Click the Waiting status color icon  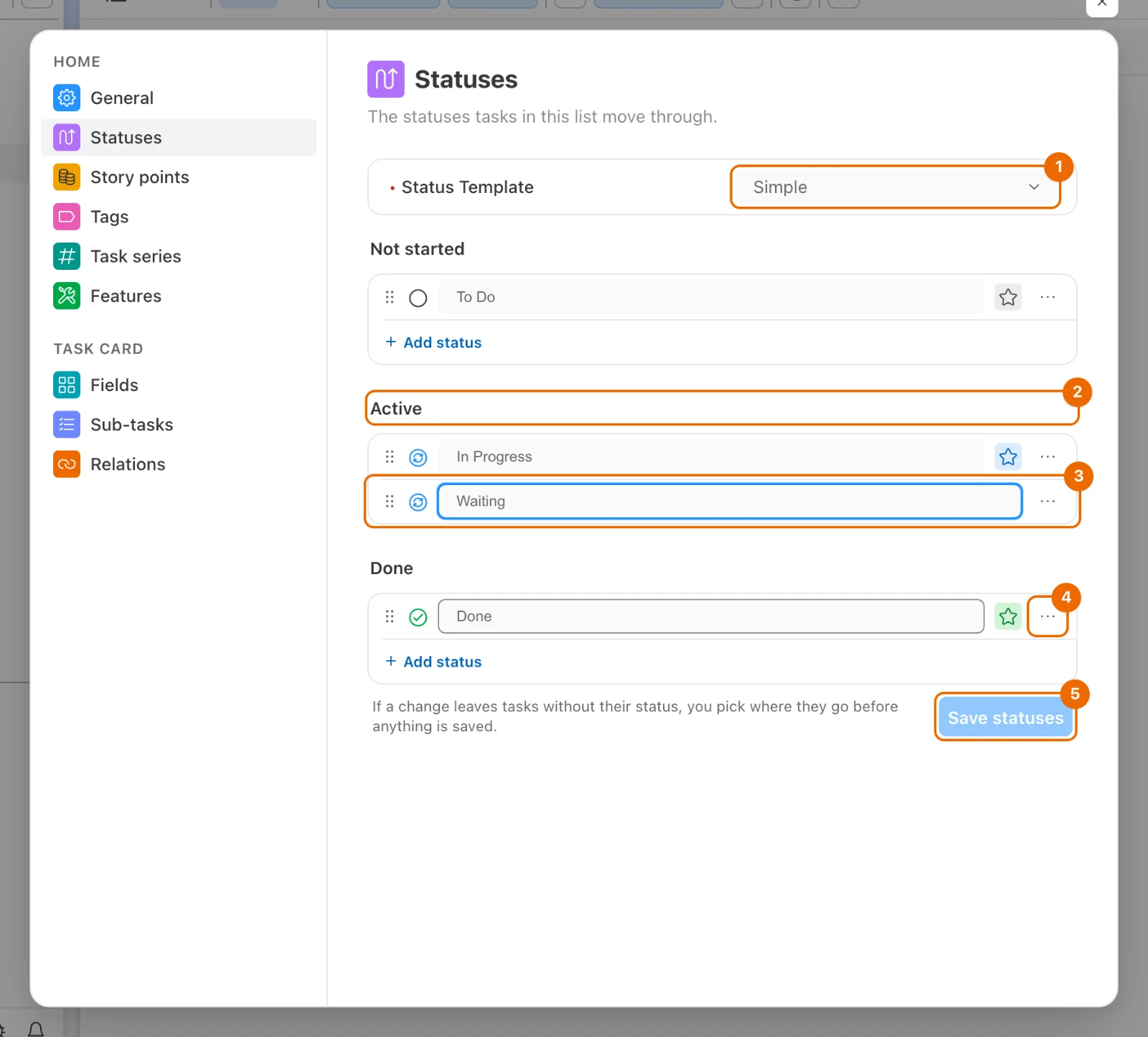(418, 502)
